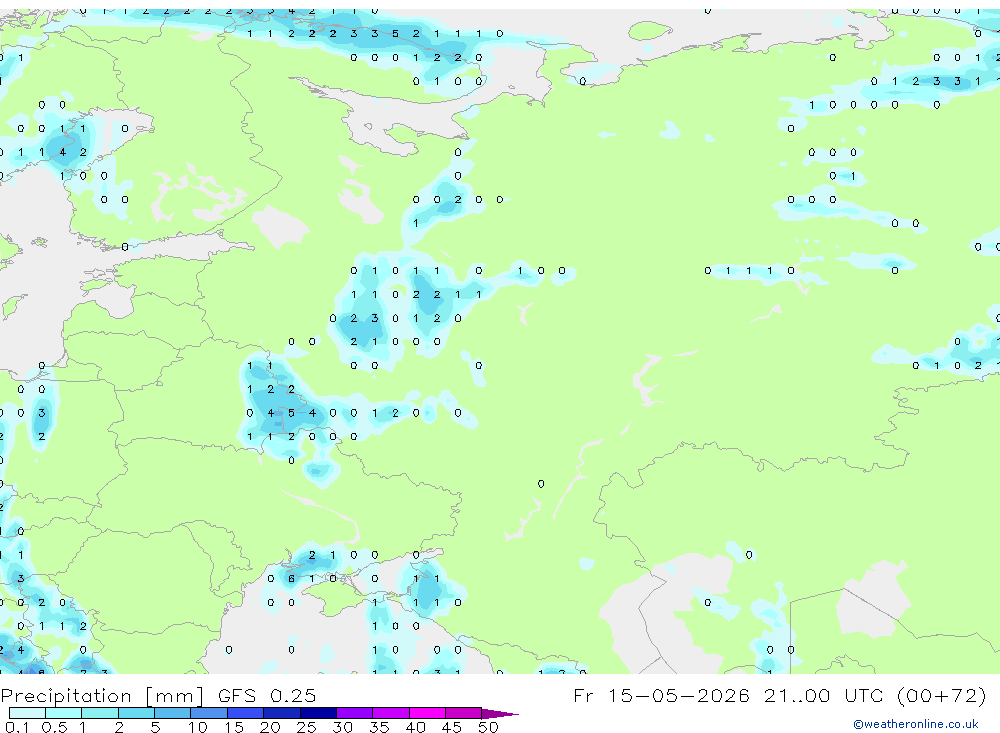This screenshot has width=1000, height=733.
Task: Select the legend swatch between 35 and 40
Action: (391, 713)
